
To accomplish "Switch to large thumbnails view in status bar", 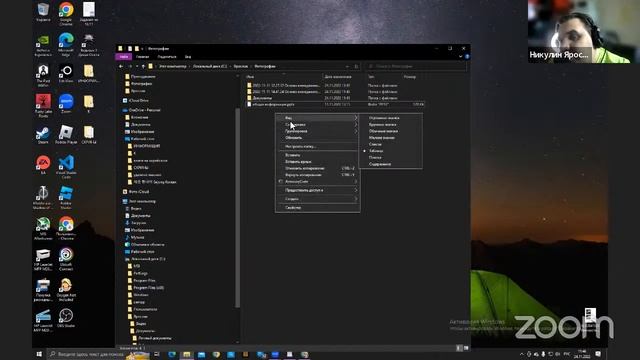I will tap(466, 348).
